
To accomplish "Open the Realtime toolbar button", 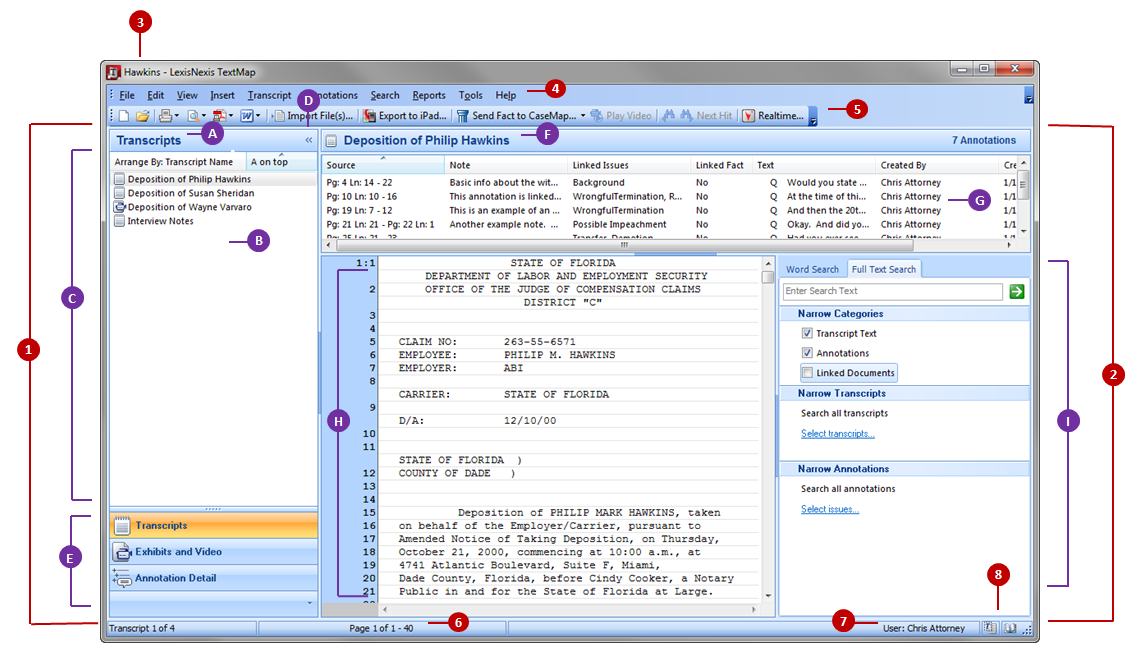I will coord(773,116).
